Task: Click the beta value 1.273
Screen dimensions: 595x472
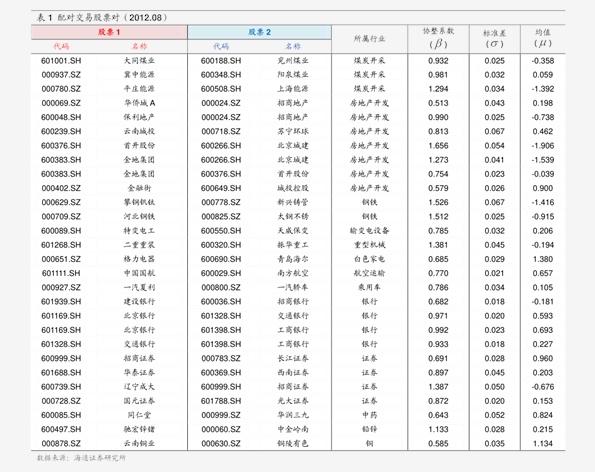Action: 438,160
